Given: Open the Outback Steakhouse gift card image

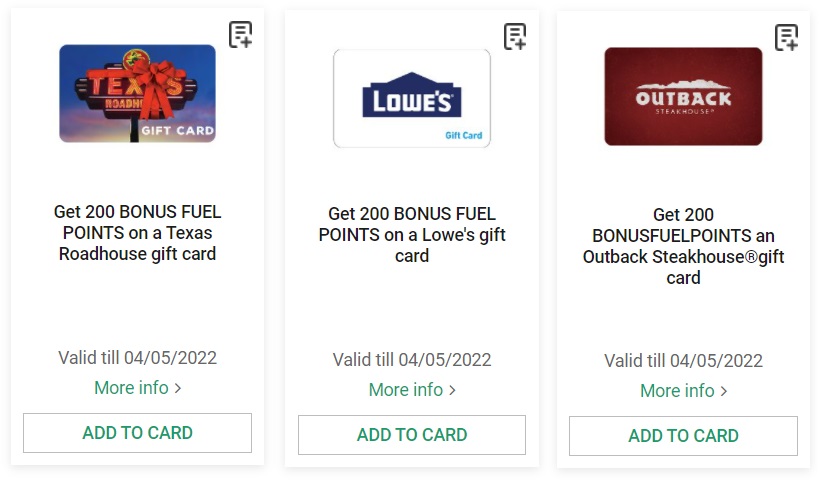Looking at the screenshot, I should point(684,96).
